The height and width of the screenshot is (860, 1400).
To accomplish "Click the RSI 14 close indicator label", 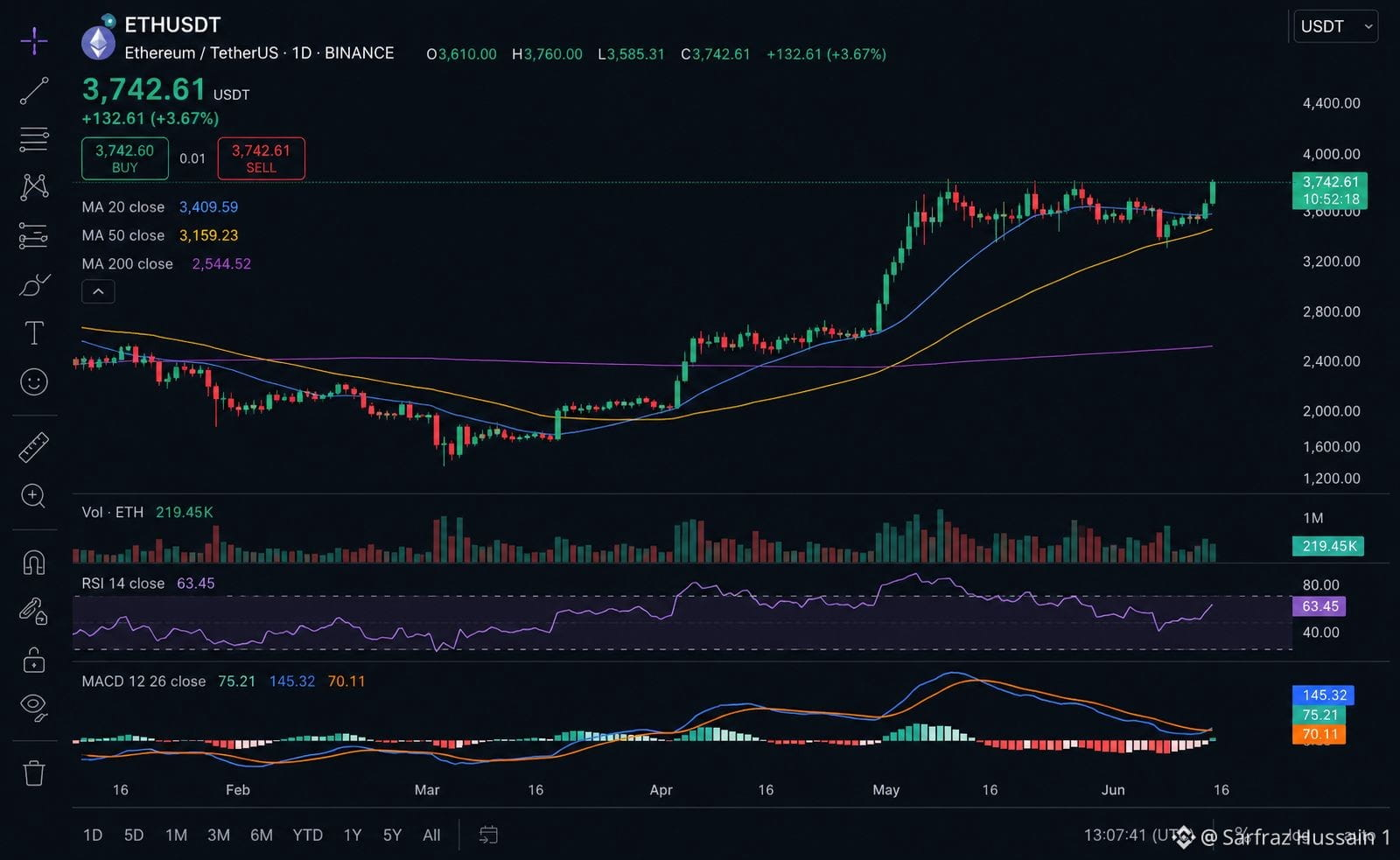I will pyautogui.click(x=123, y=584).
